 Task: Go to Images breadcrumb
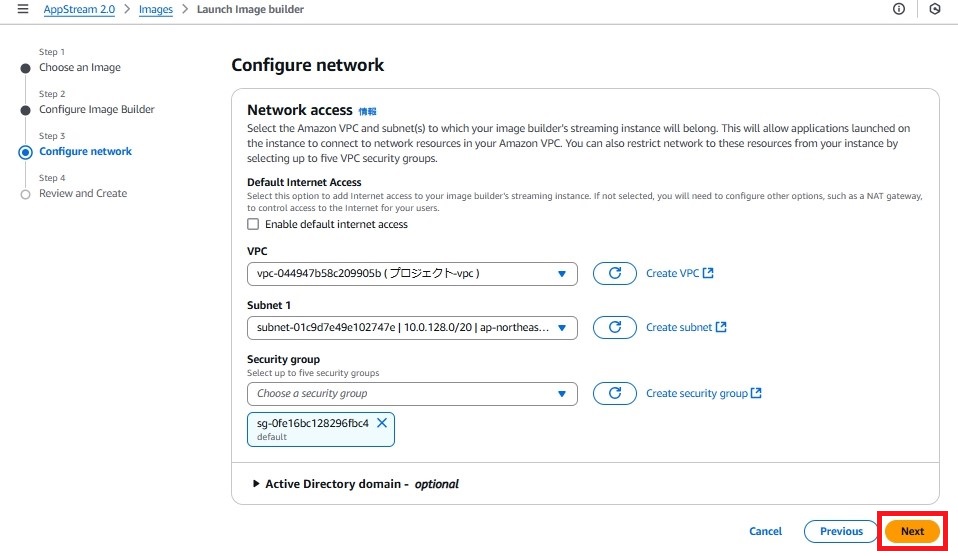click(x=156, y=9)
